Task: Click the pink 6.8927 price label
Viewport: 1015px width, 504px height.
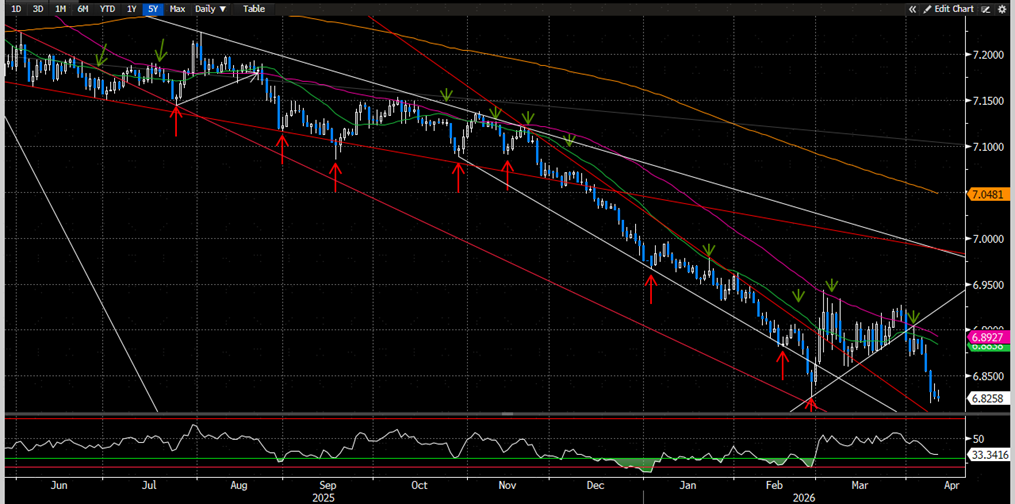Action: click(987, 338)
